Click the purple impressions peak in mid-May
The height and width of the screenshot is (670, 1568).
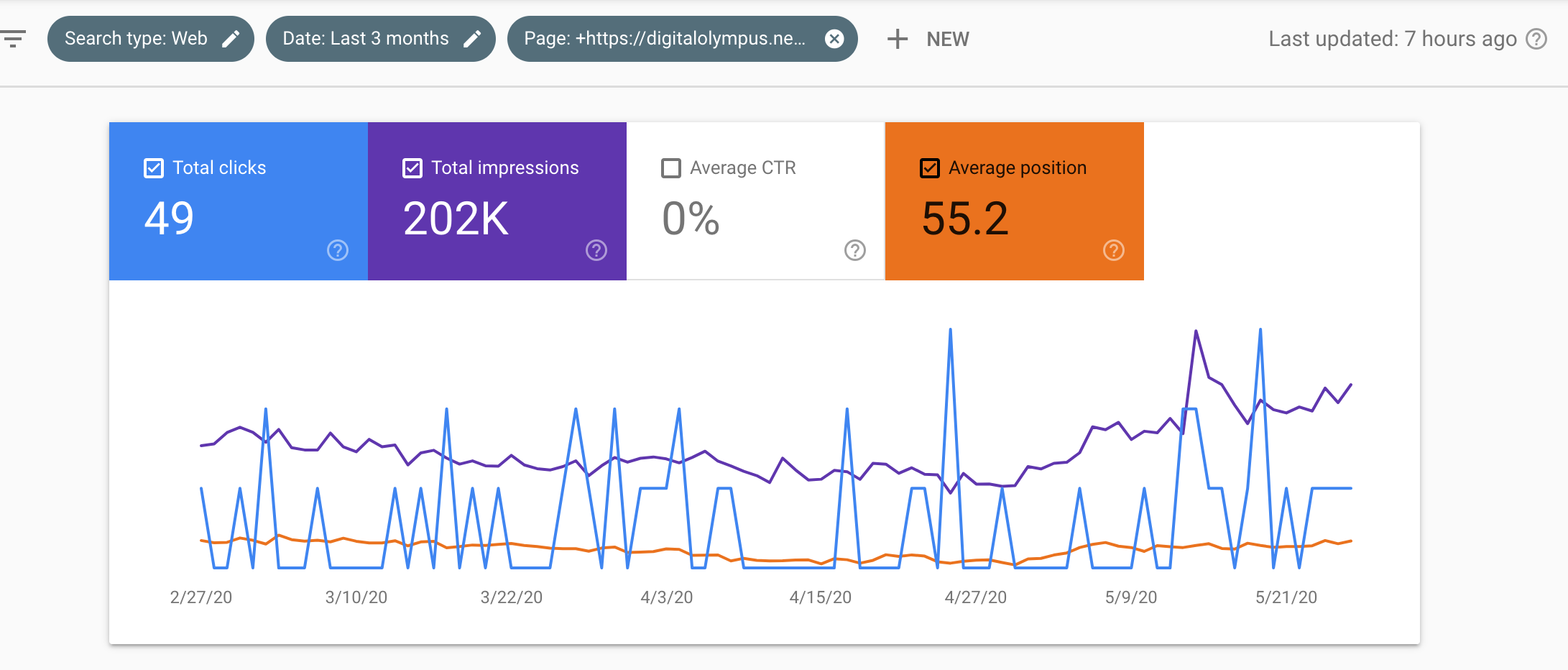(1196, 332)
